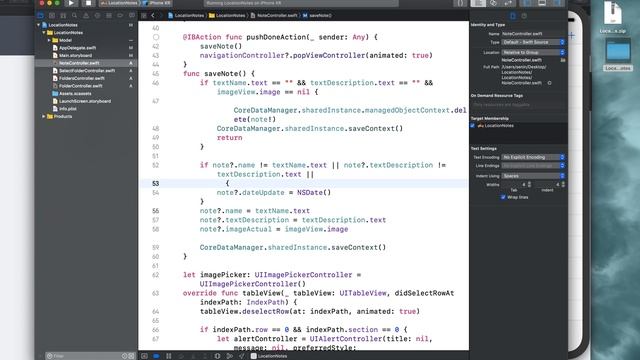Screen dimensions: 640x360
Task: Click the On Demand Resource Tags field
Action: click(x=518, y=105)
